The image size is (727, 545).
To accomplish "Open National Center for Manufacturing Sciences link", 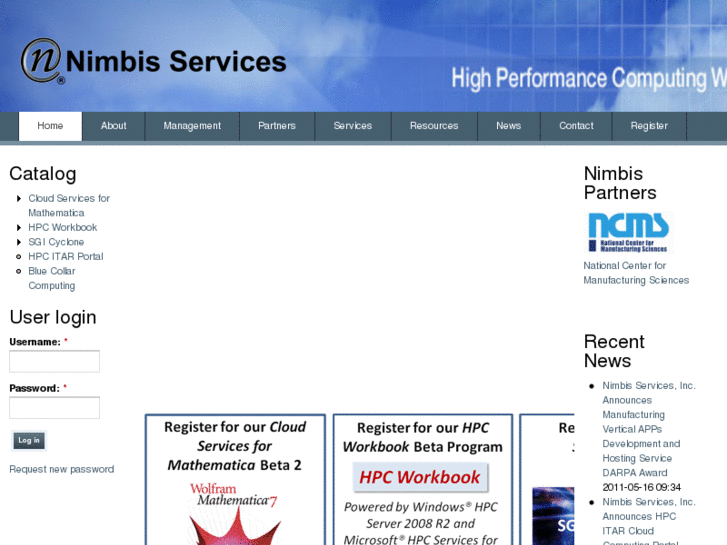I will click(x=636, y=273).
